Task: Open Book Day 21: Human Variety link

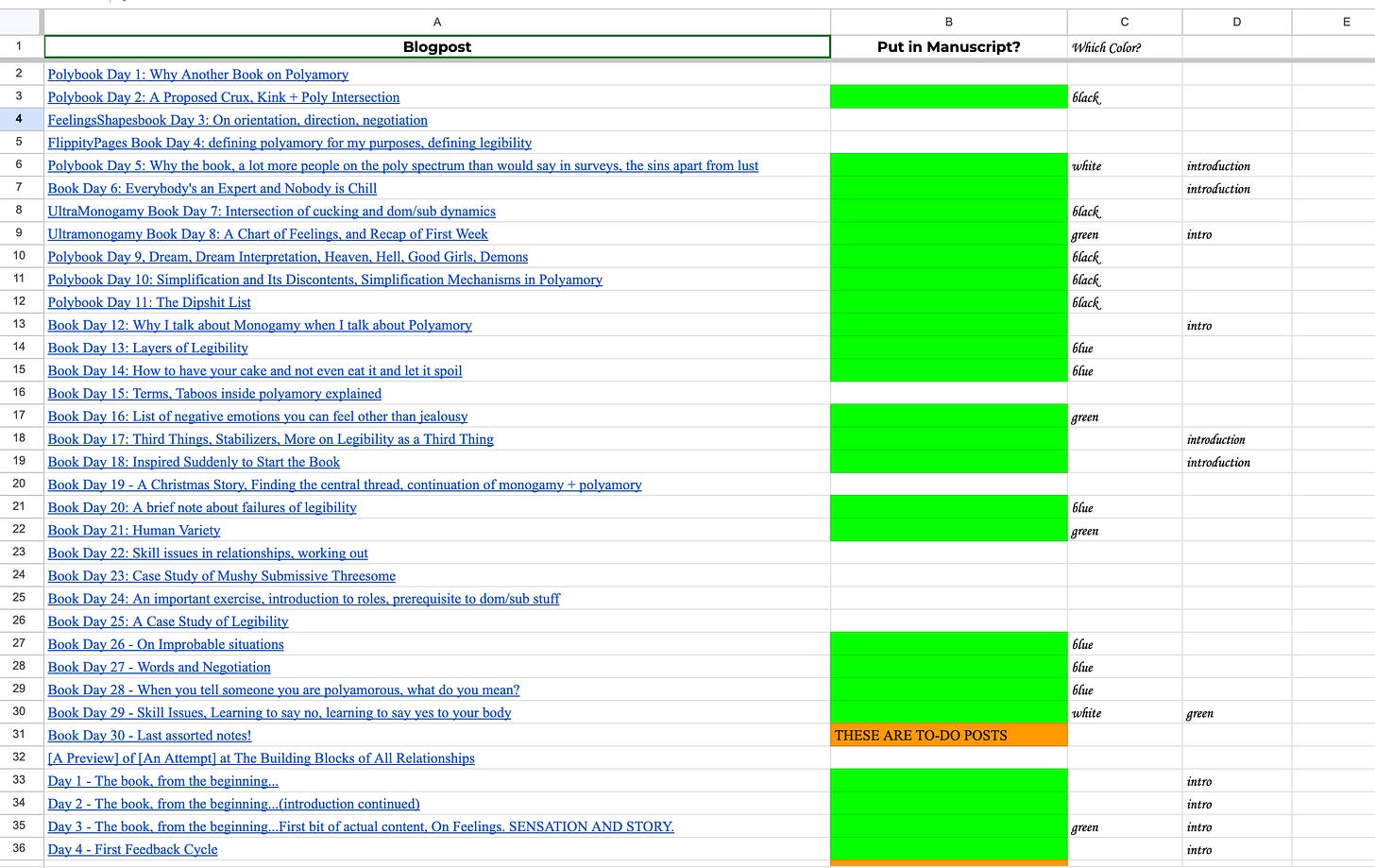Action: click(x=134, y=530)
